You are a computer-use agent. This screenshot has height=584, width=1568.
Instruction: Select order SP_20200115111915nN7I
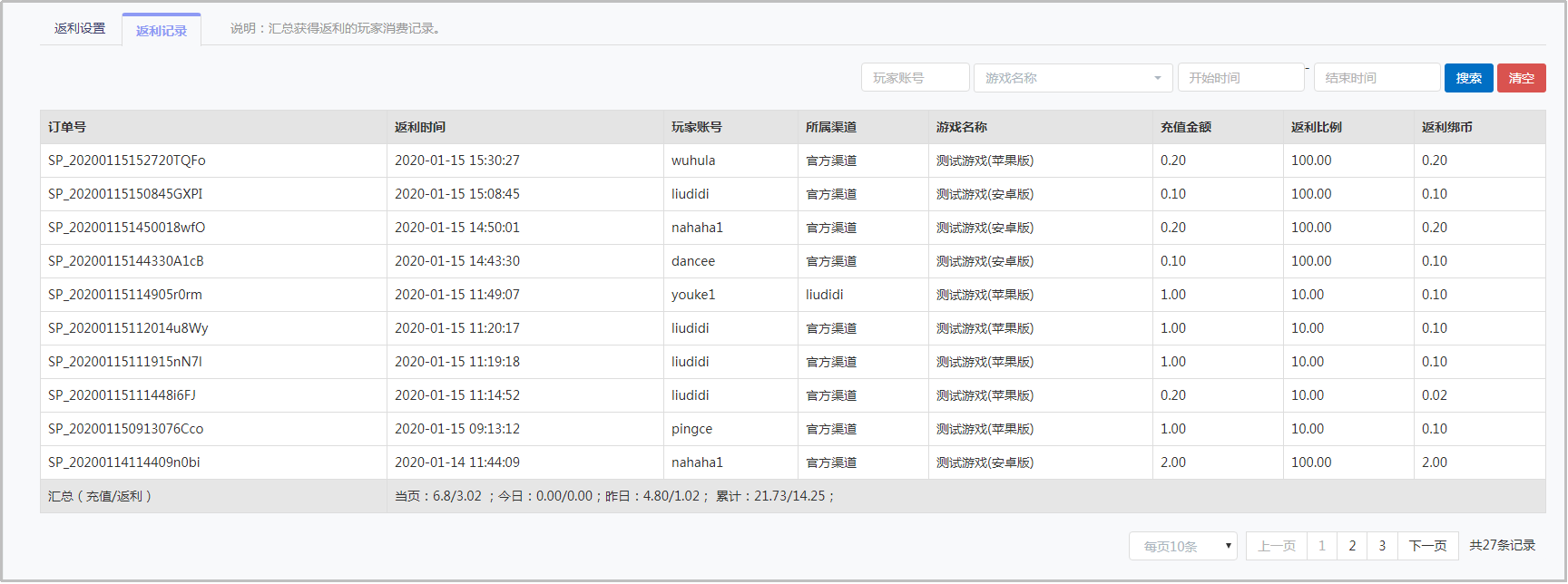click(x=125, y=362)
